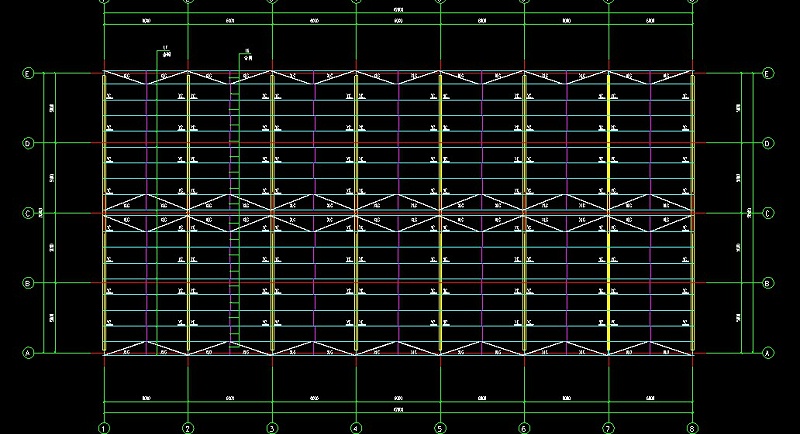The width and height of the screenshot is (800, 434).
Task: Click the second leader callout label above the ladder
Action: 247,56
